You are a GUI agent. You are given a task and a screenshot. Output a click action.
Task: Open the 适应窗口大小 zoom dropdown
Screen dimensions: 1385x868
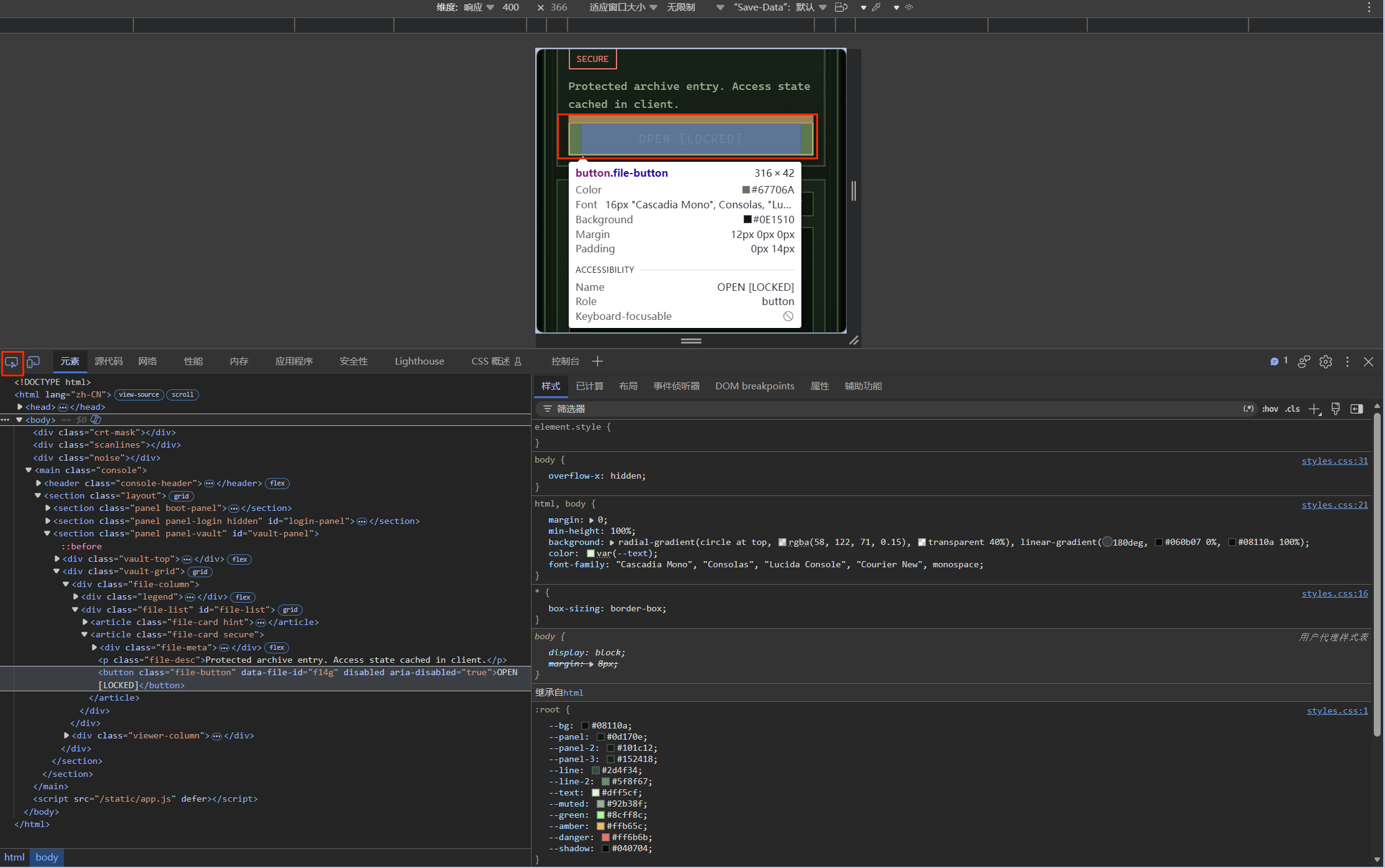pyautogui.click(x=623, y=7)
